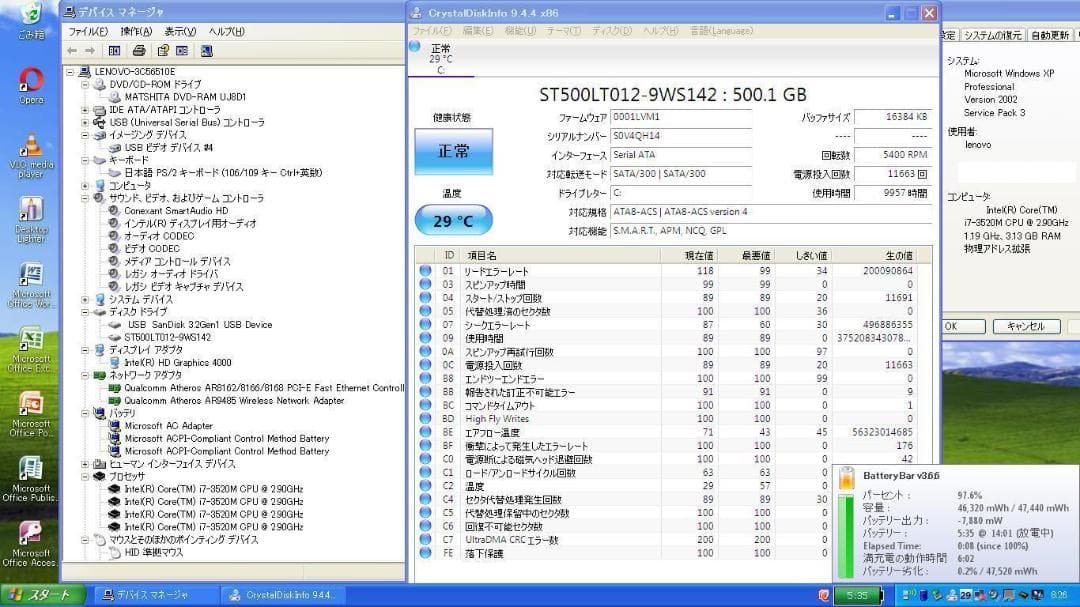The image size is (1080, 607).
Task: Click the BatteryBar charge level bar
Action: coord(845,525)
